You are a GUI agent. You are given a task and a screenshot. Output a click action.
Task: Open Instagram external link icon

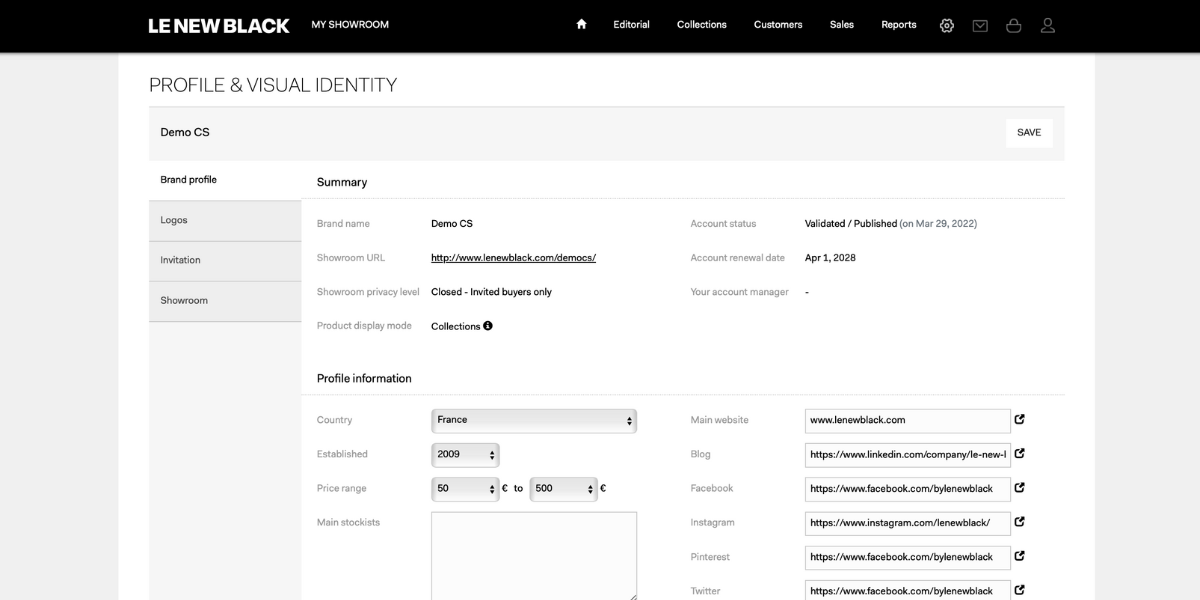[1019, 522]
